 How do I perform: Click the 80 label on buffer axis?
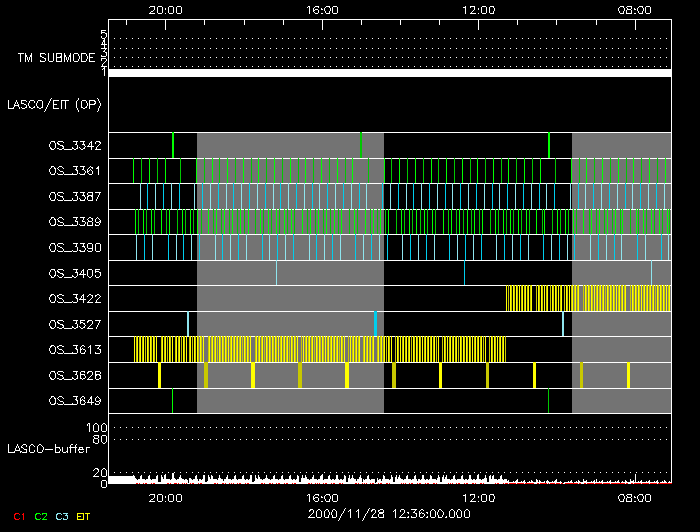[100, 440]
